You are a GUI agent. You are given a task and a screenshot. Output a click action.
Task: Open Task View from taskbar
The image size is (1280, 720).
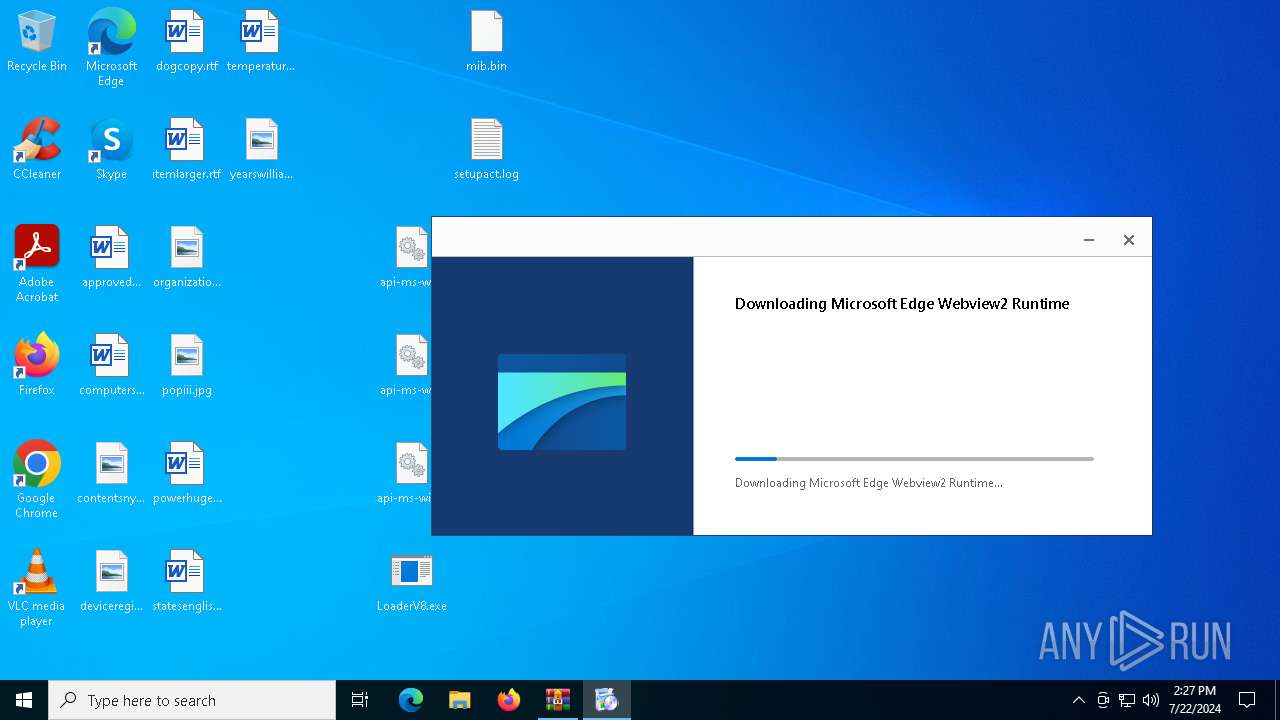(x=360, y=700)
